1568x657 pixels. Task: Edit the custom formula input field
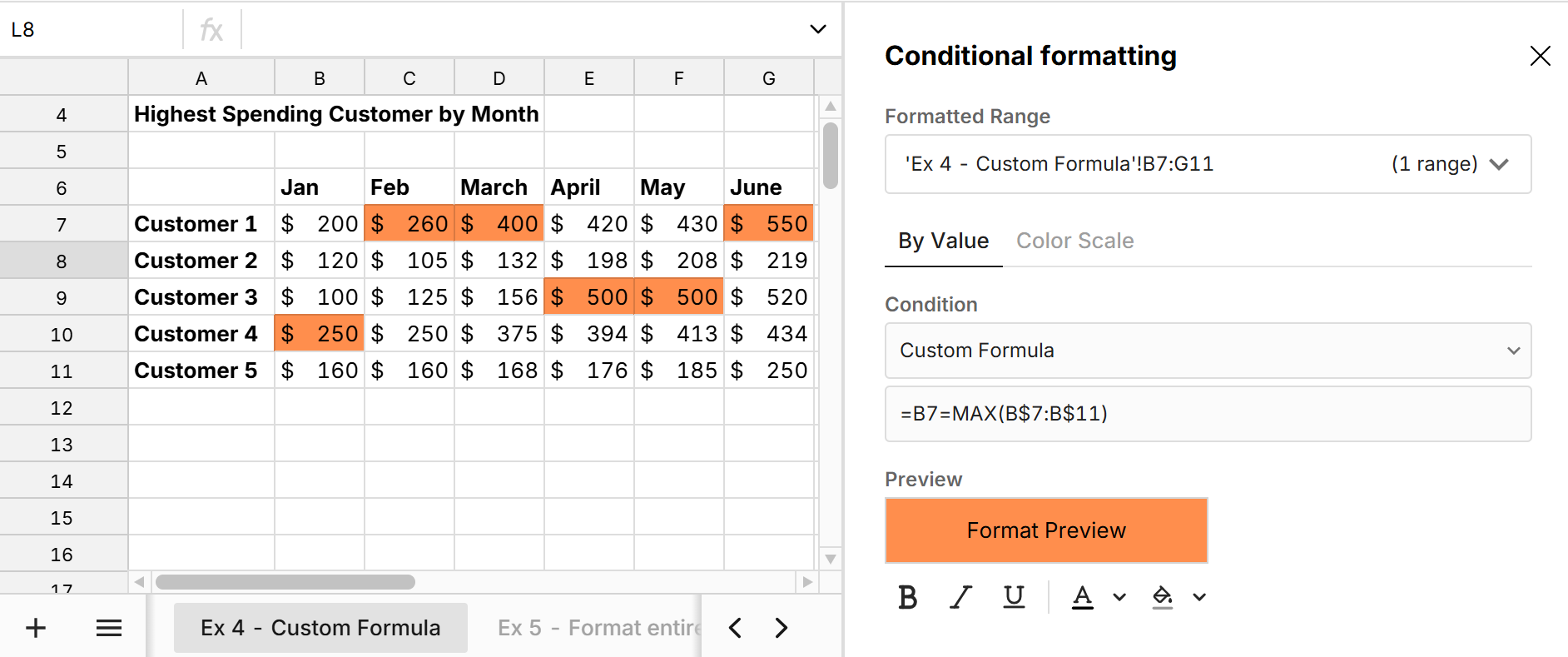1207,414
